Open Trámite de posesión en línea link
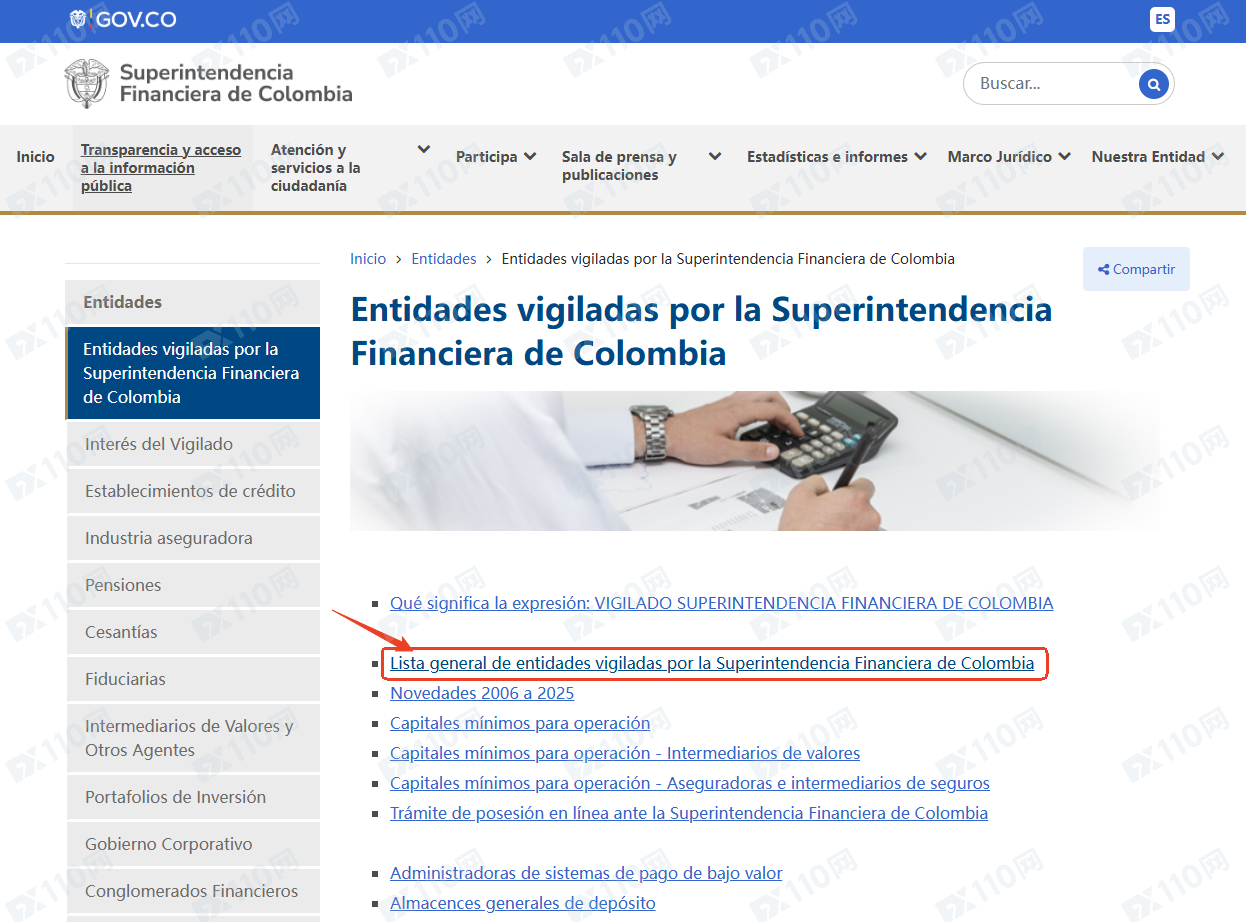1246x922 pixels. tap(689, 813)
